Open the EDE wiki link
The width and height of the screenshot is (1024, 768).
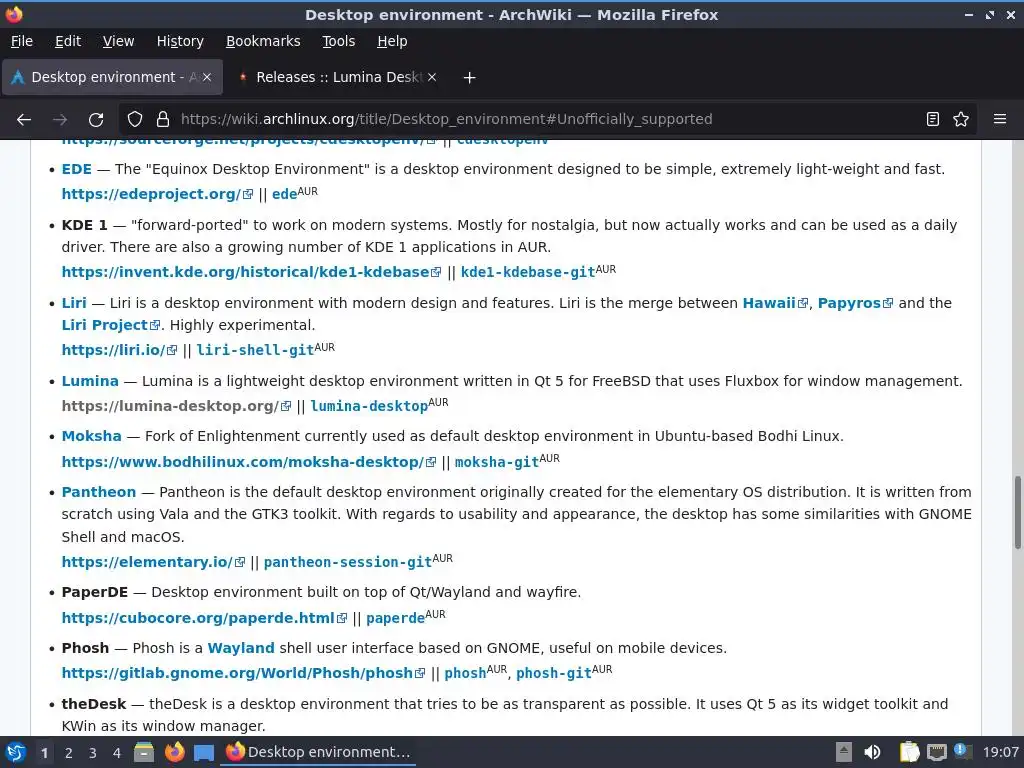(x=76, y=169)
